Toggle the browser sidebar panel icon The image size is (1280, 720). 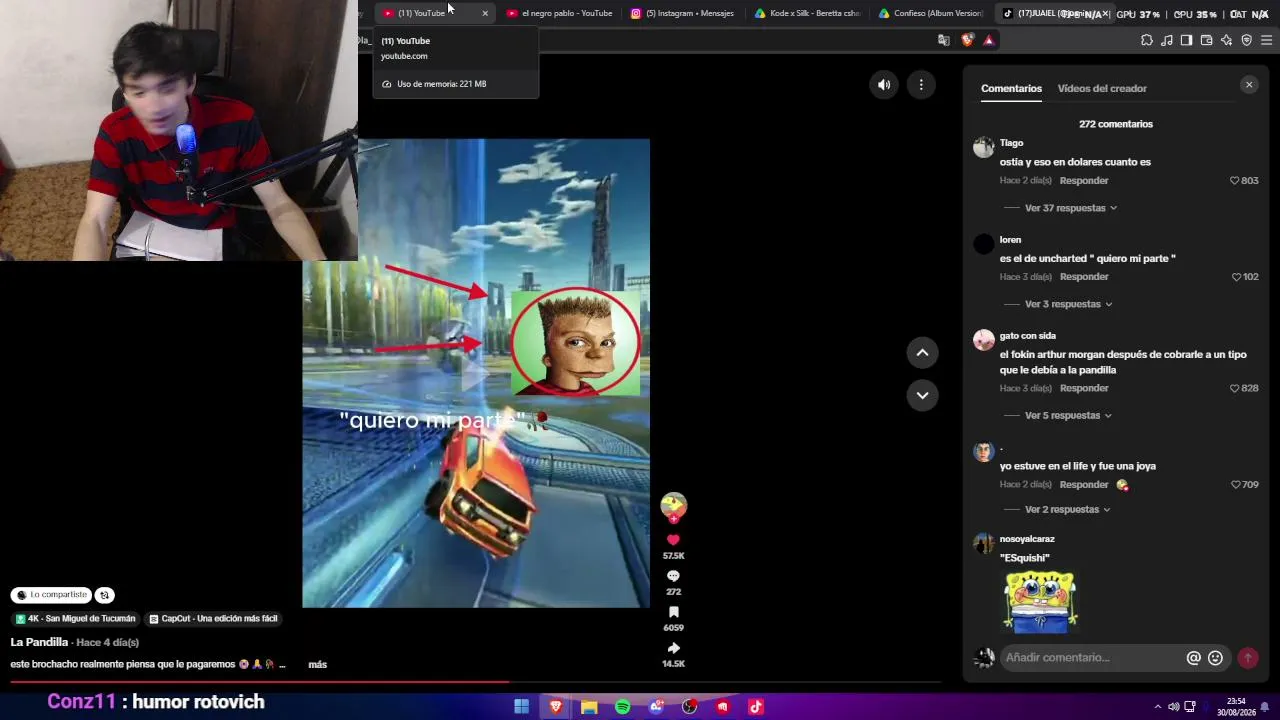tap(1186, 40)
